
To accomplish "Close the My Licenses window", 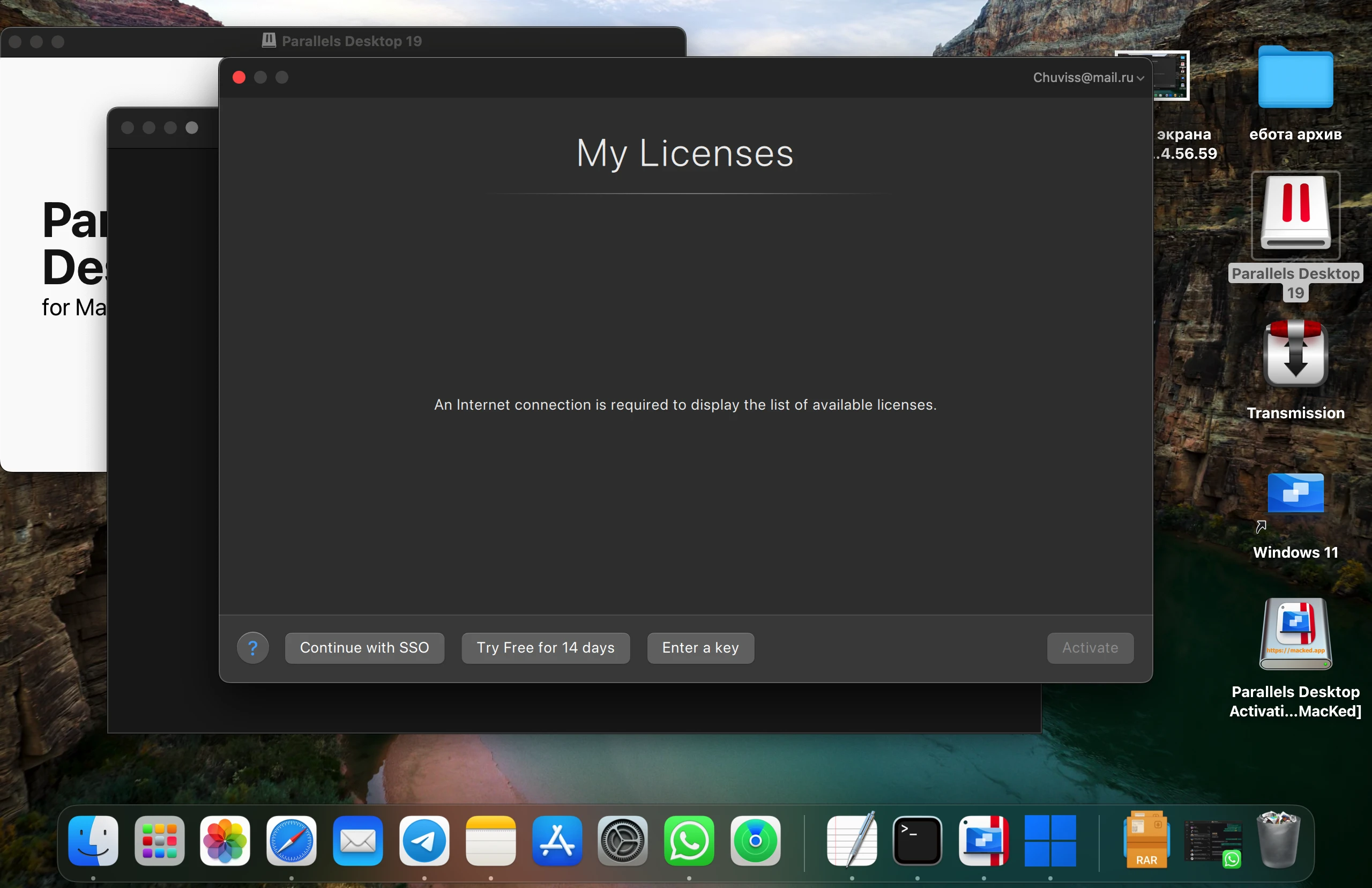I will click(239, 77).
